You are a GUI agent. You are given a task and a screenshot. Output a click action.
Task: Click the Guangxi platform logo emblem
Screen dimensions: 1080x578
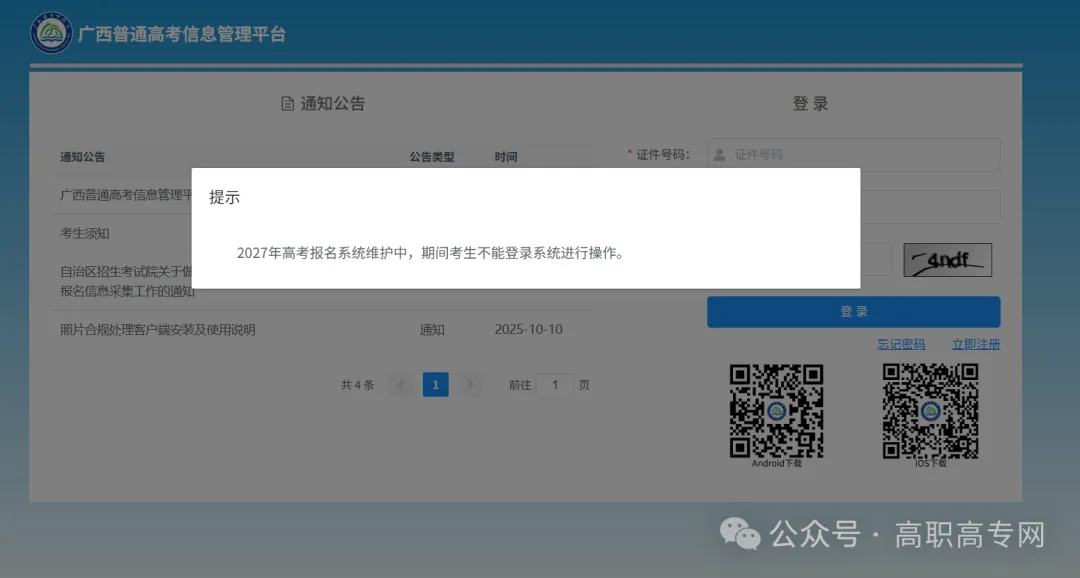pos(52,33)
